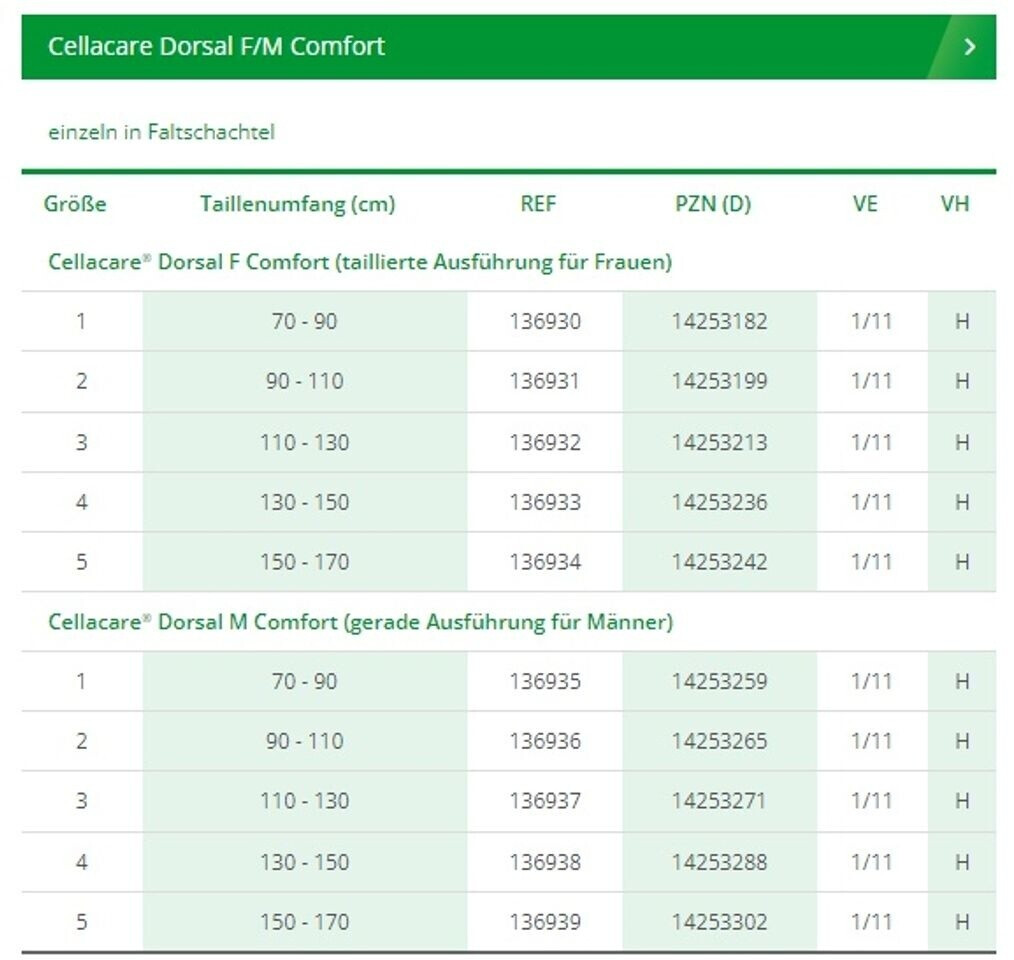Click the VE column header

click(x=865, y=204)
